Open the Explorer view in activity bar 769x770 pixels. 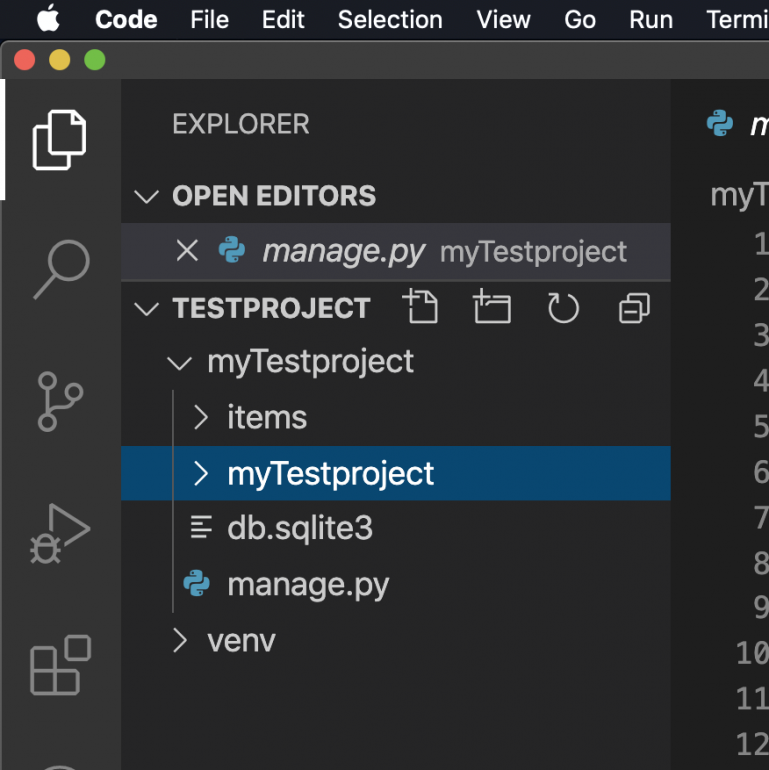(60, 141)
